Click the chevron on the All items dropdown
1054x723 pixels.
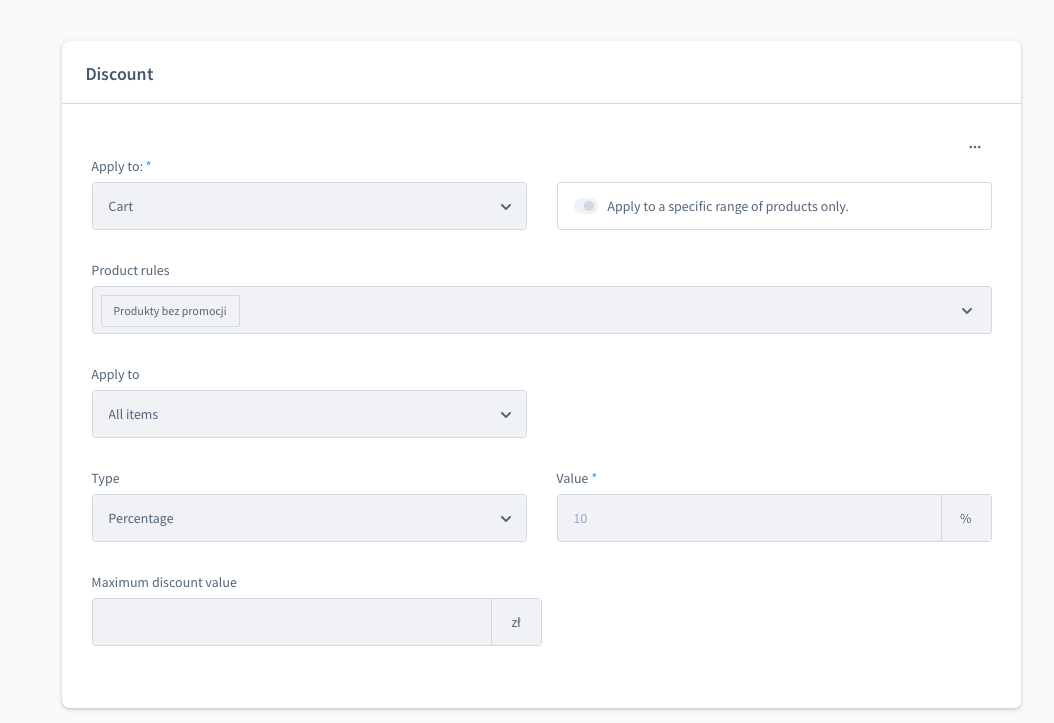click(506, 414)
